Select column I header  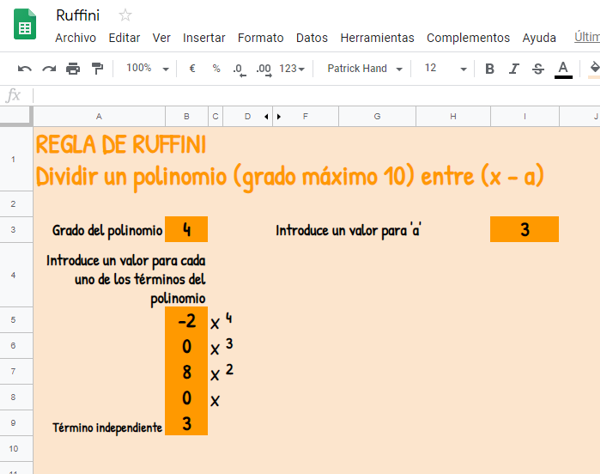tap(525, 117)
